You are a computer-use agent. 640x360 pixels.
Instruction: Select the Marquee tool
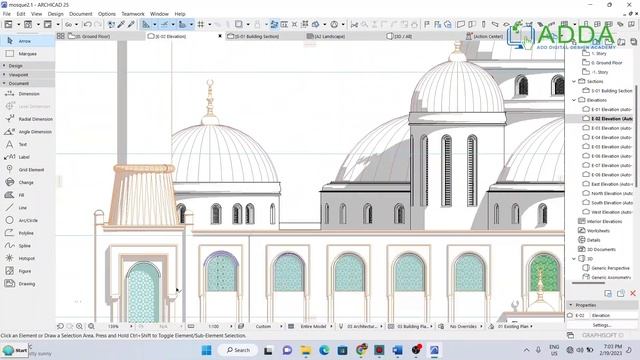click(x=27, y=53)
